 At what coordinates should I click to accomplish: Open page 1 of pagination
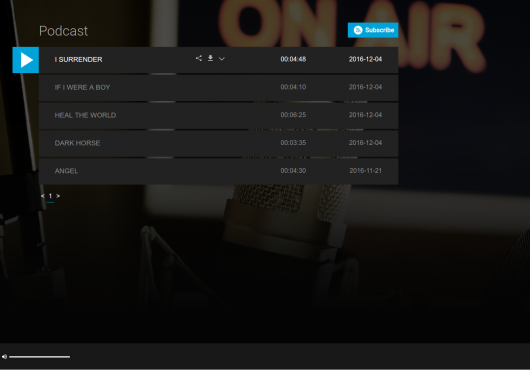[50, 196]
